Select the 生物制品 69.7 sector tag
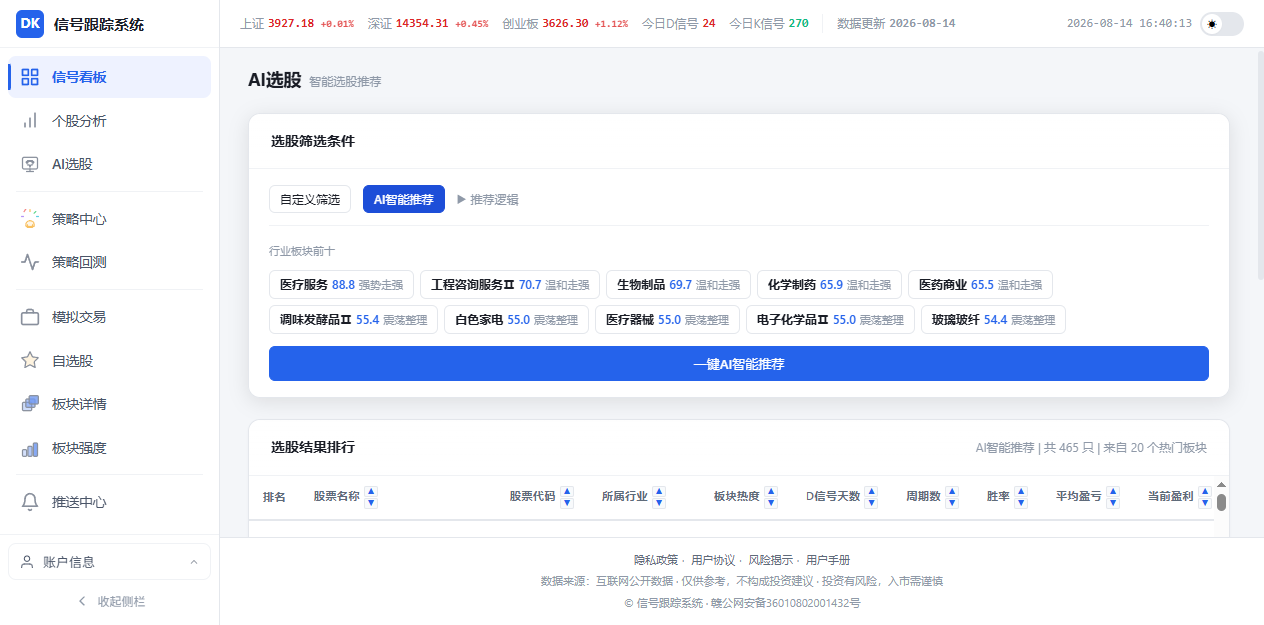 (x=678, y=284)
